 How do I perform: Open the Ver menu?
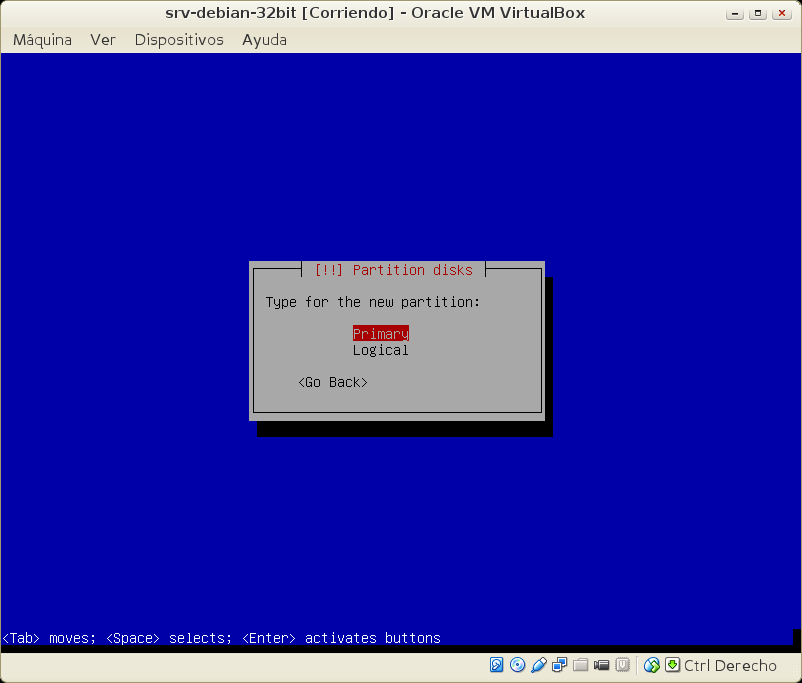click(x=103, y=40)
